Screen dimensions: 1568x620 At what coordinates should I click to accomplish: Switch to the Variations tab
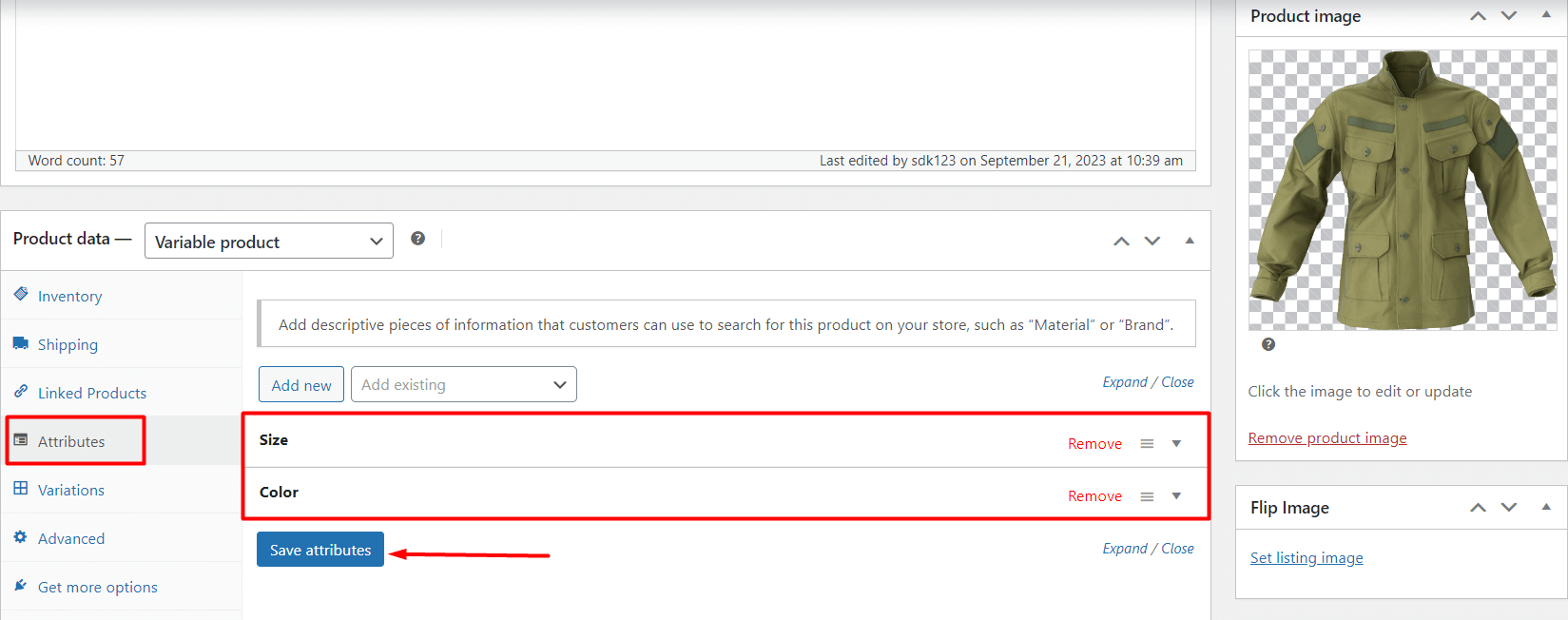[x=71, y=491]
